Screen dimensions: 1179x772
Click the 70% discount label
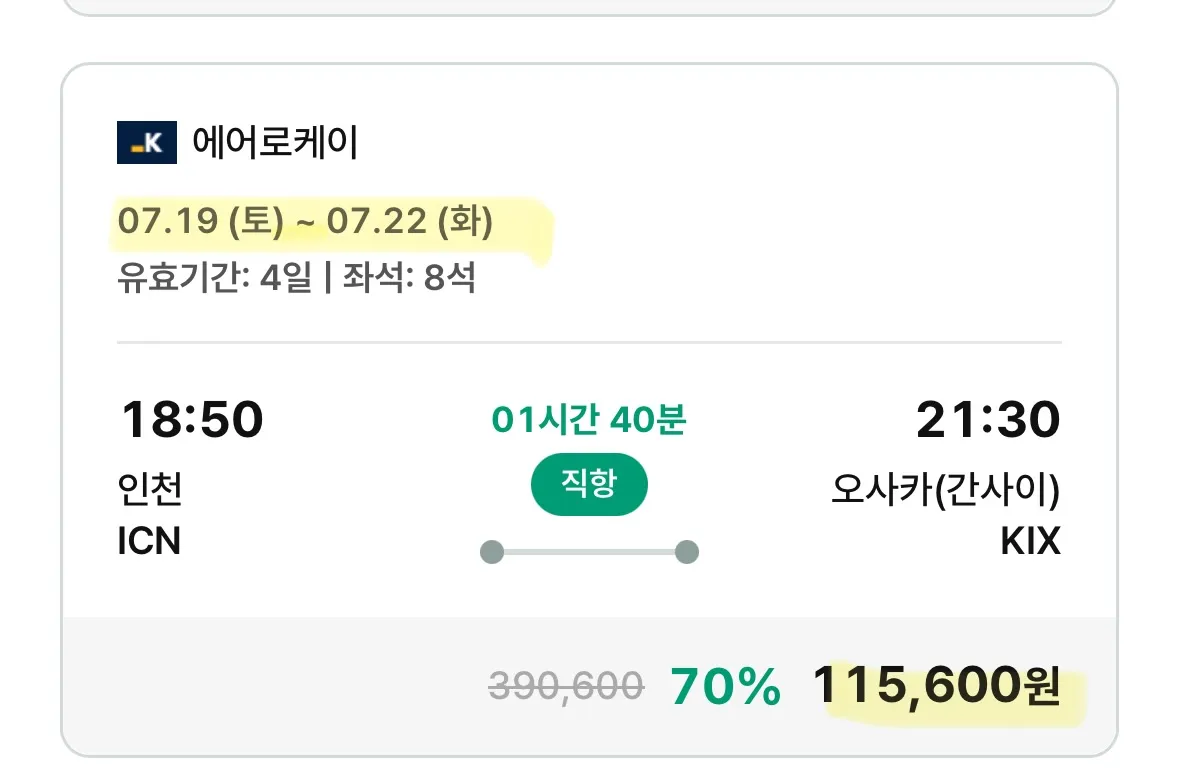(x=726, y=686)
